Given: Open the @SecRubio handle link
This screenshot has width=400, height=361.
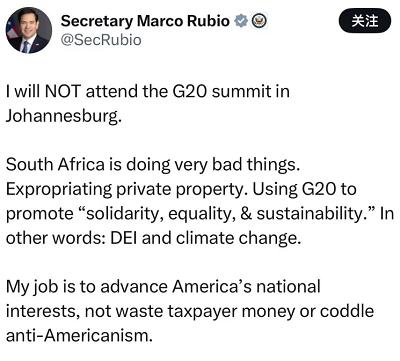Looking at the screenshot, I should (x=101, y=40).
